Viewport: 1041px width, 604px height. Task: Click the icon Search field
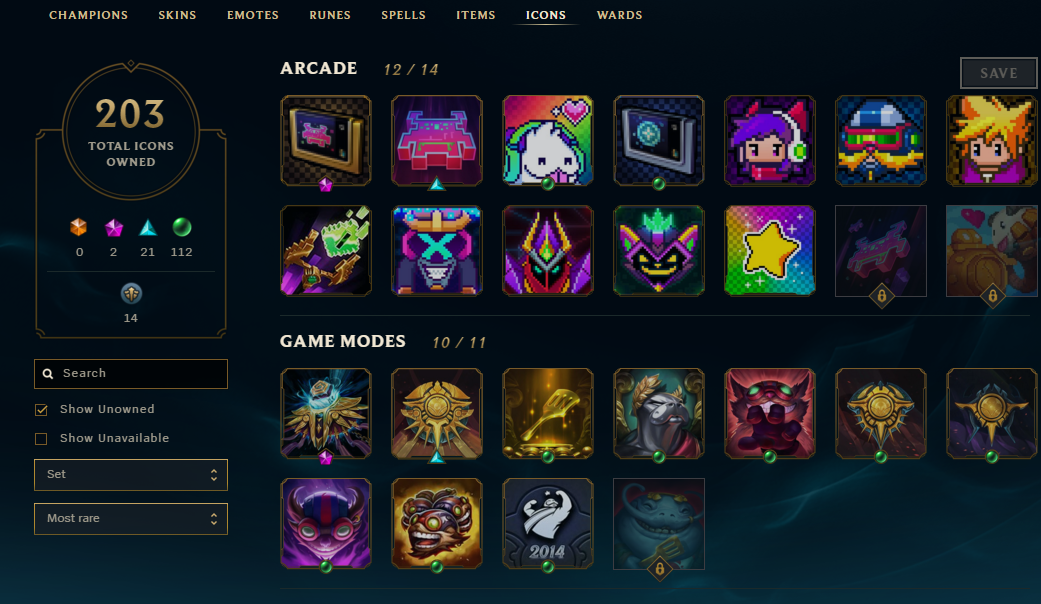coord(131,374)
